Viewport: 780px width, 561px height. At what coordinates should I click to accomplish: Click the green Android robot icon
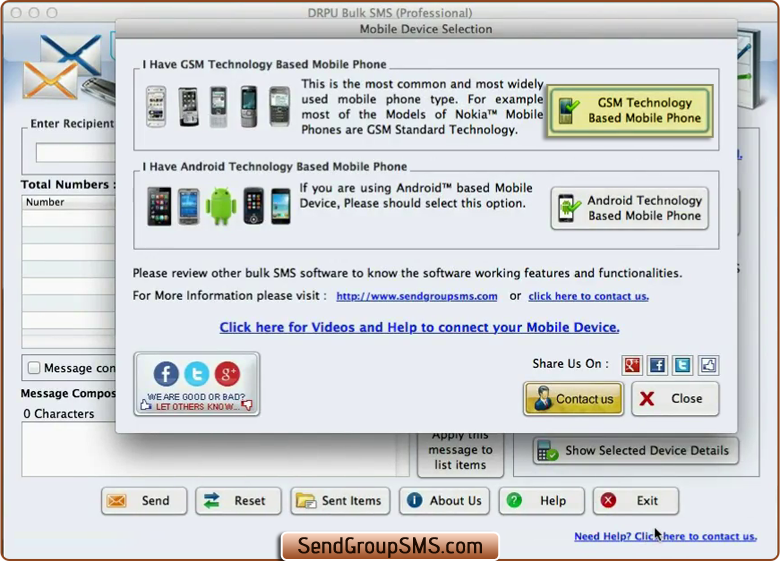pyautogui.click(x=221, y=206)
